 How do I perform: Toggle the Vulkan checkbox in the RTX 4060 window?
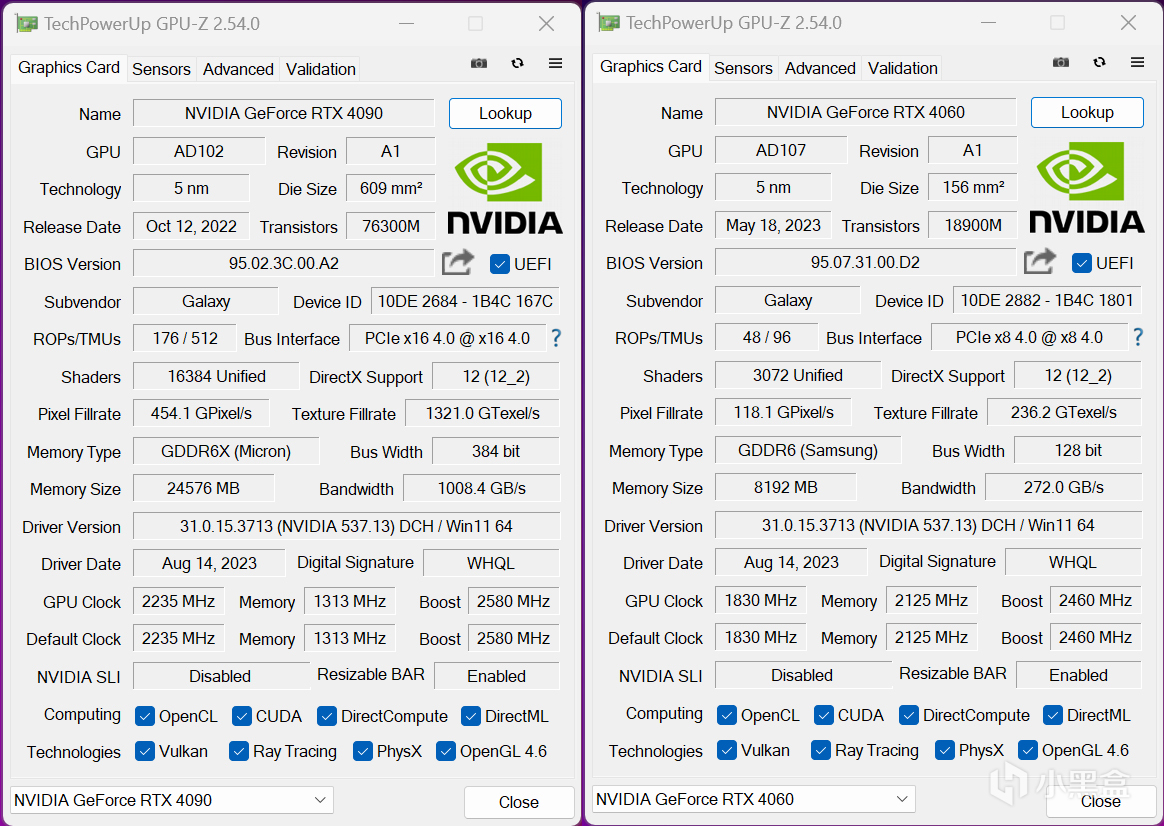click(727, 750)
